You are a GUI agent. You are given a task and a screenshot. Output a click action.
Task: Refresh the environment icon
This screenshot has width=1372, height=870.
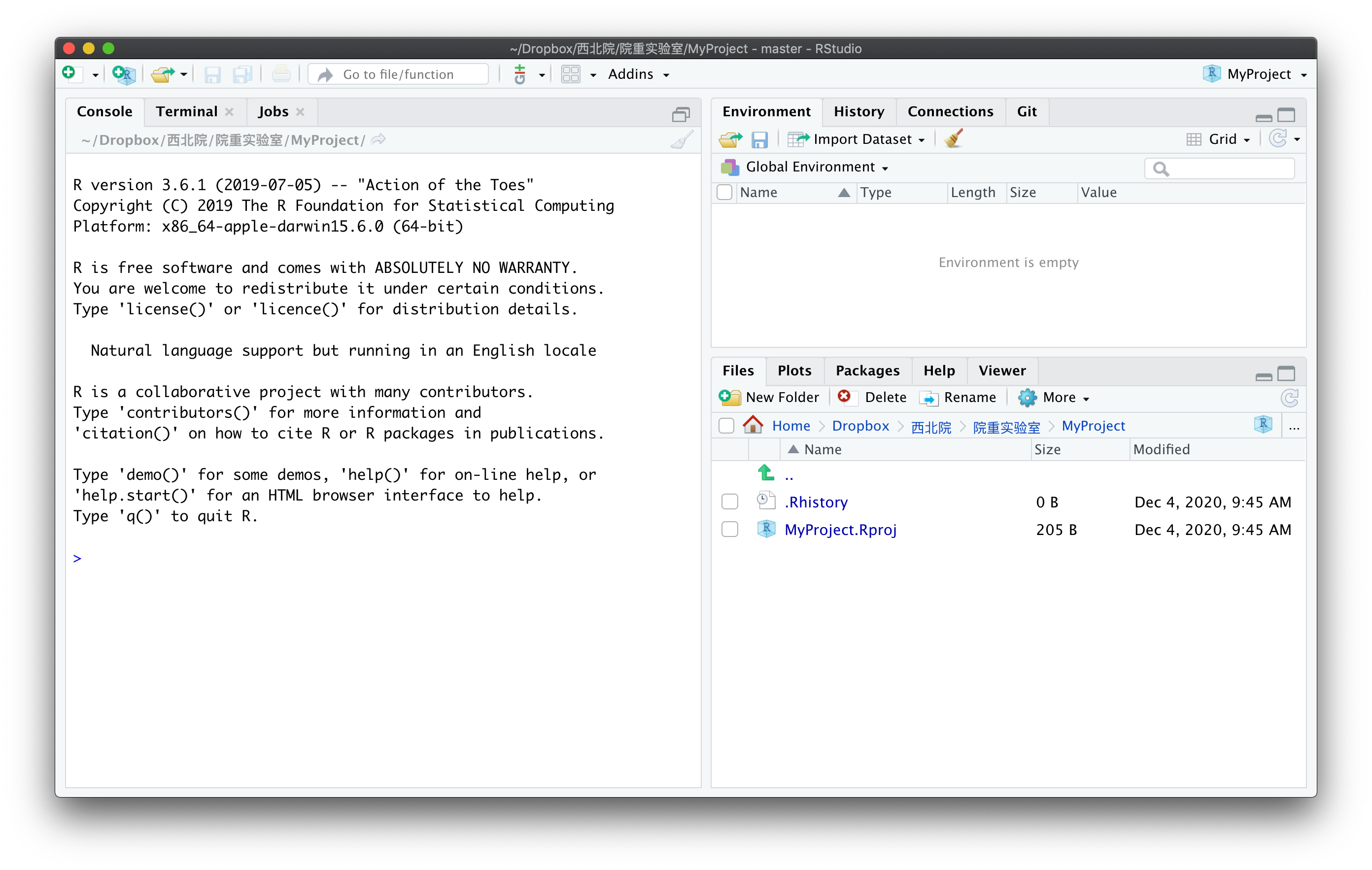(x=1278, y=138)
